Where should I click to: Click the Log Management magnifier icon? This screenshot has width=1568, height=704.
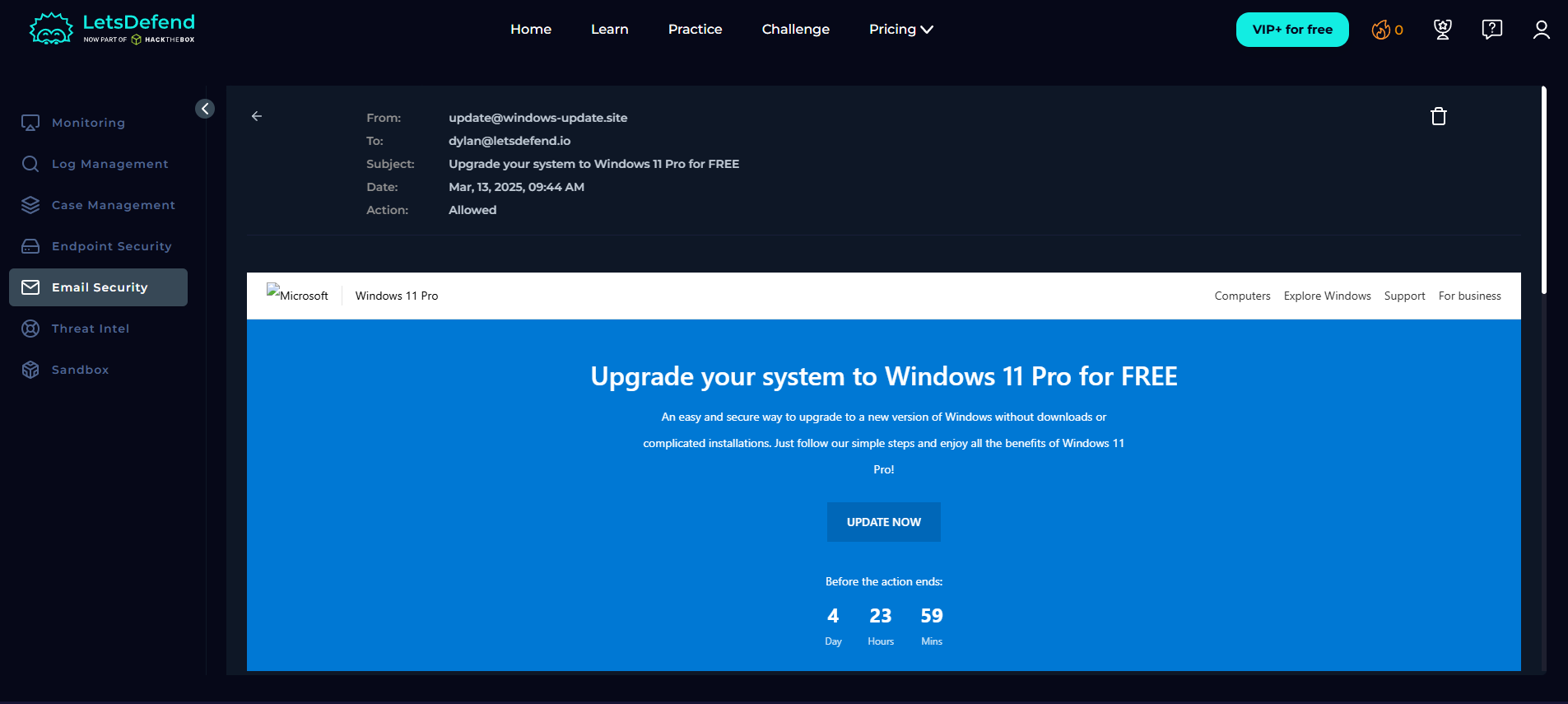click(x=30, y=164)
